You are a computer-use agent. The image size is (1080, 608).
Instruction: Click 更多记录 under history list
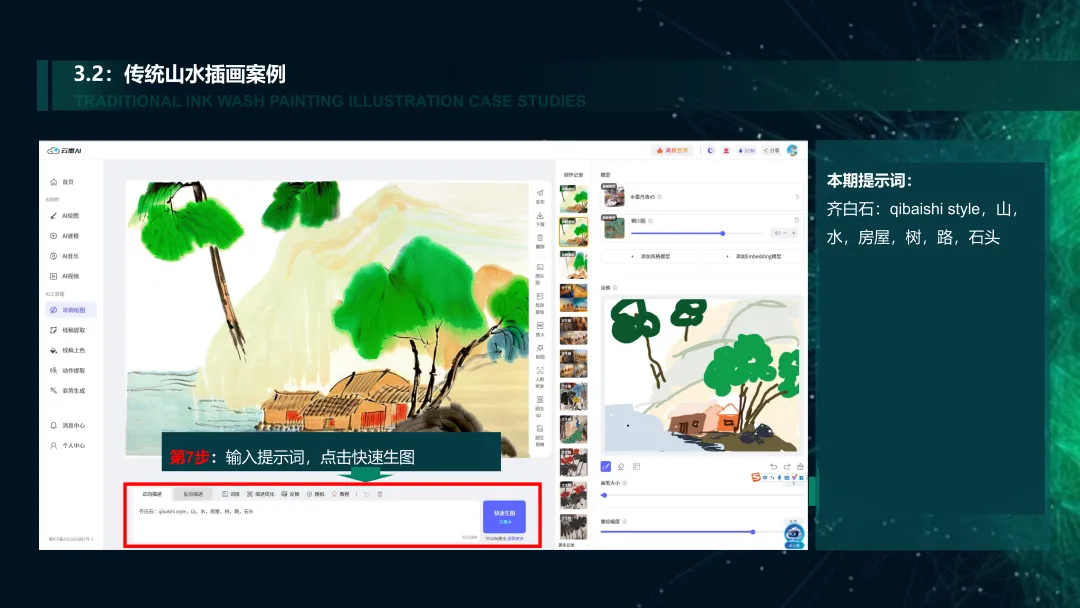[567, 545]
